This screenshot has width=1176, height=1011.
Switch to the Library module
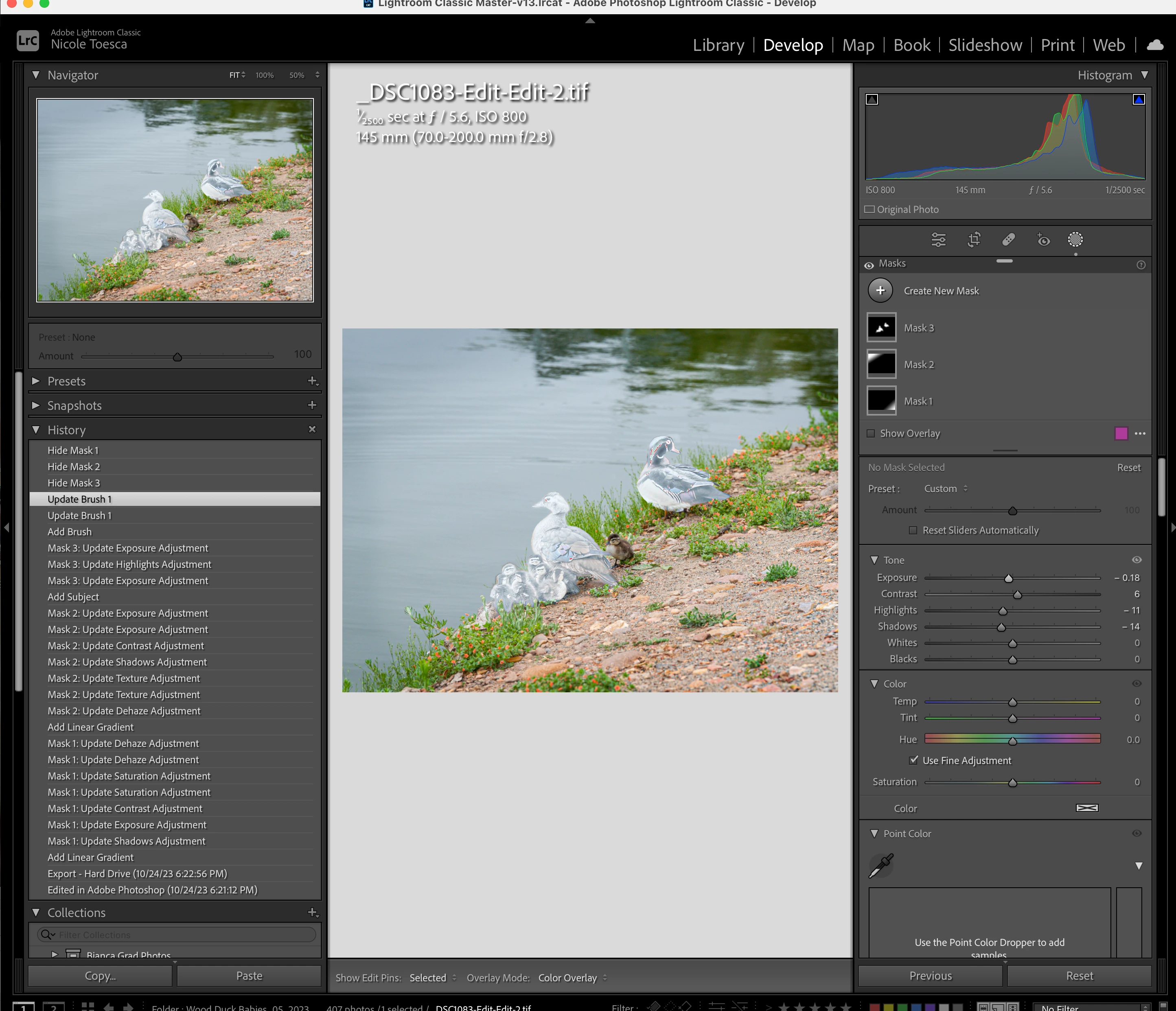click(718, 45)
